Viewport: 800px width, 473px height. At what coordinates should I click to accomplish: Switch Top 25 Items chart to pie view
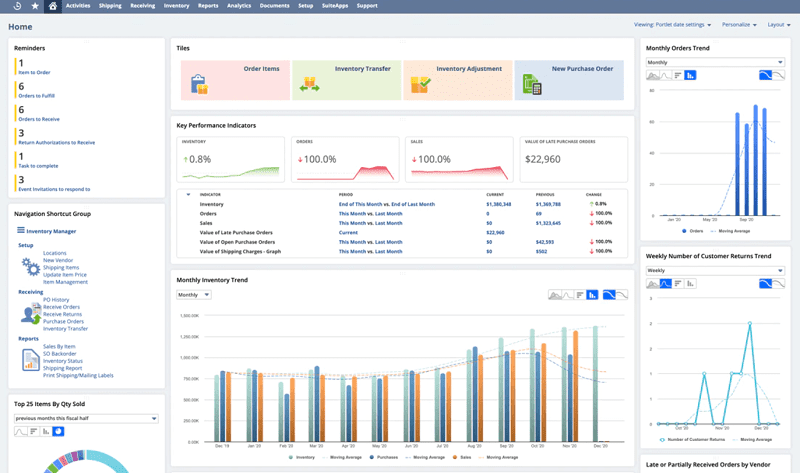tap(58, 432)
